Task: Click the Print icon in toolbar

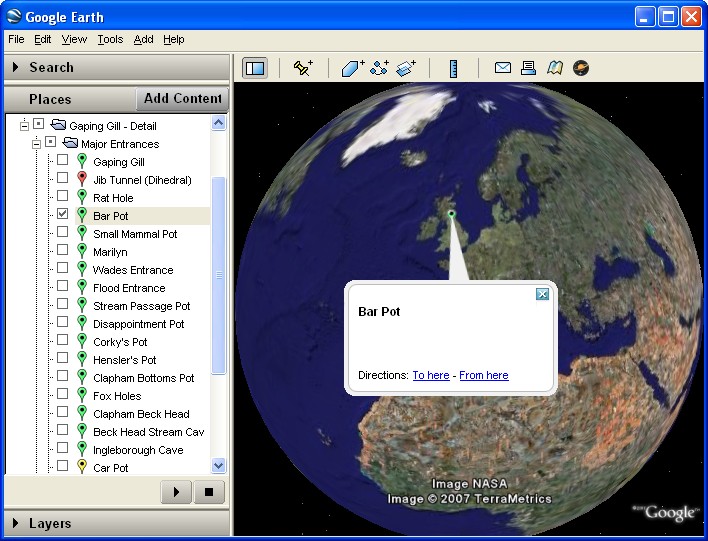Action: 529,68
